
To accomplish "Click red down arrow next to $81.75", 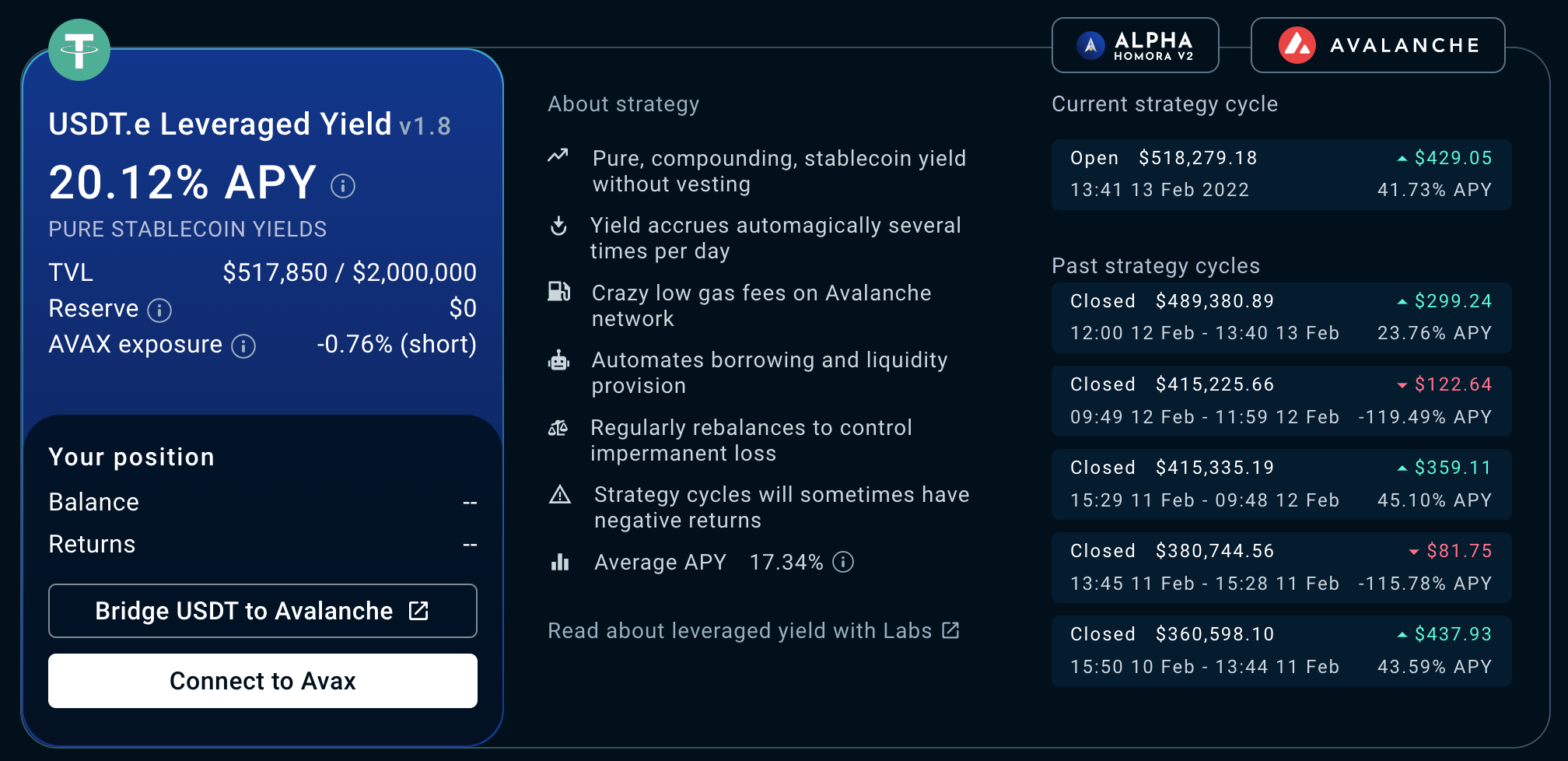I will [1415, 552].
